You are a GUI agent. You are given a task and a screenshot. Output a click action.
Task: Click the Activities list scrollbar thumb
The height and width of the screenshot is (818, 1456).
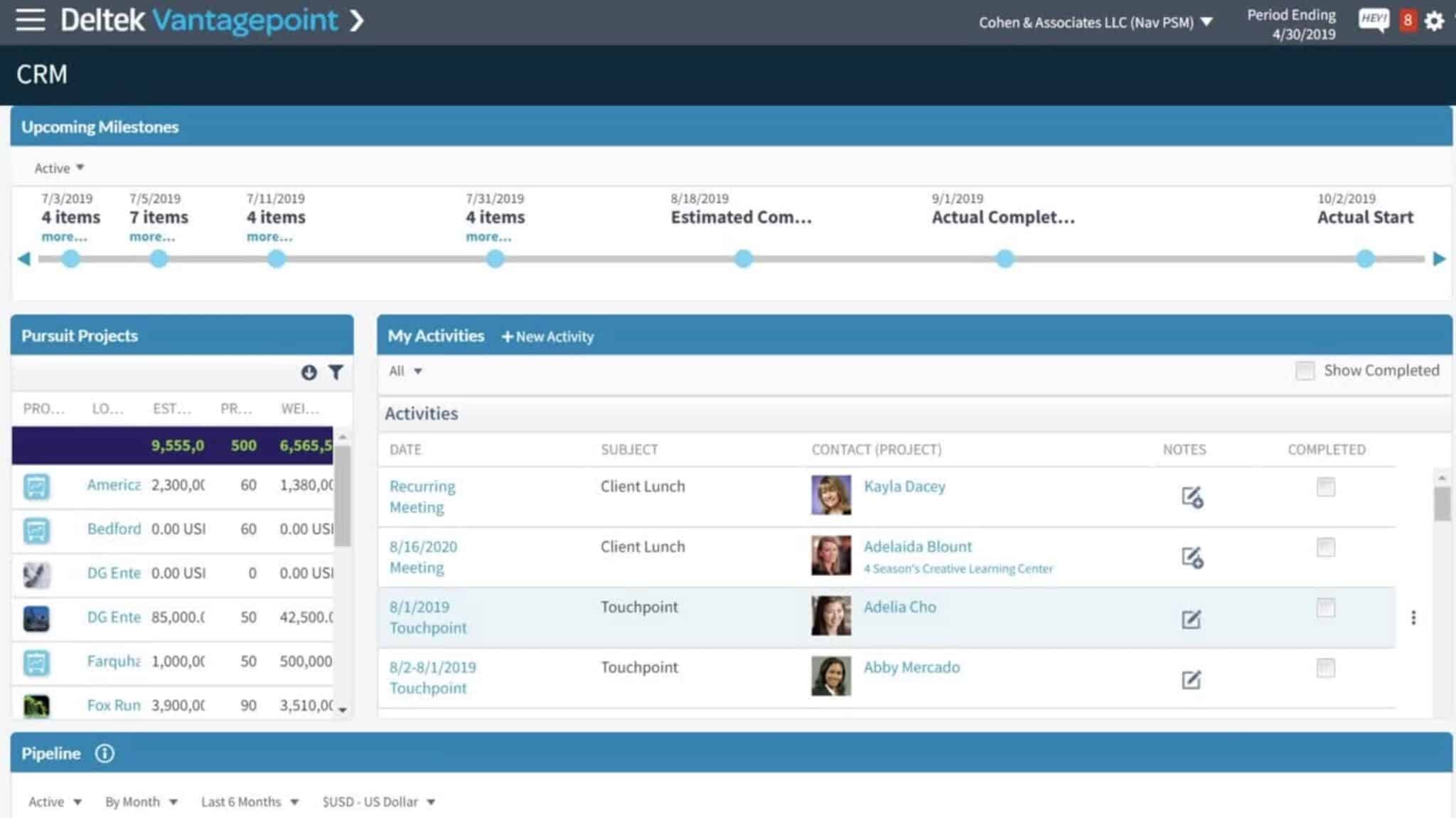point(1442,504)
